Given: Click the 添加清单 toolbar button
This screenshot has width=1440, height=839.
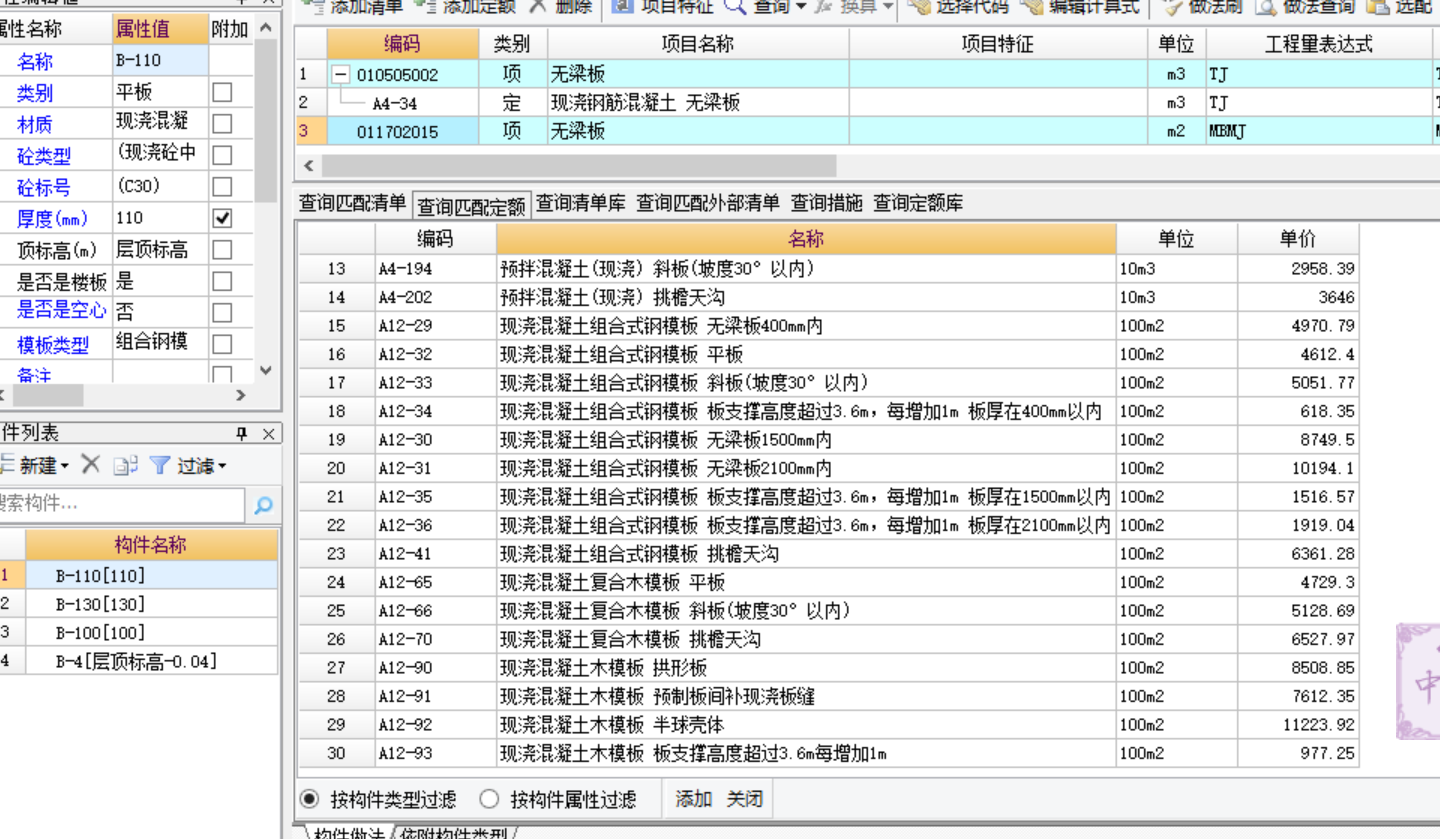Looking at the screenshot, I should click(352, 7).
